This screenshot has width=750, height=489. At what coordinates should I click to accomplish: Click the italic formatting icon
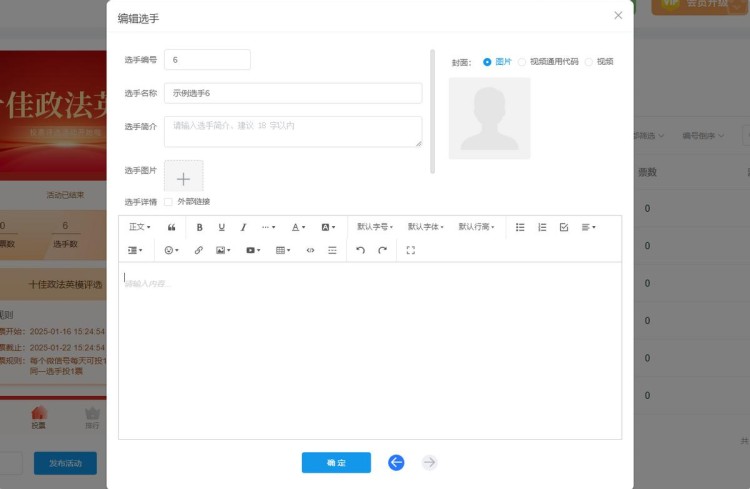pyautogui.click(x=243, y=227)
